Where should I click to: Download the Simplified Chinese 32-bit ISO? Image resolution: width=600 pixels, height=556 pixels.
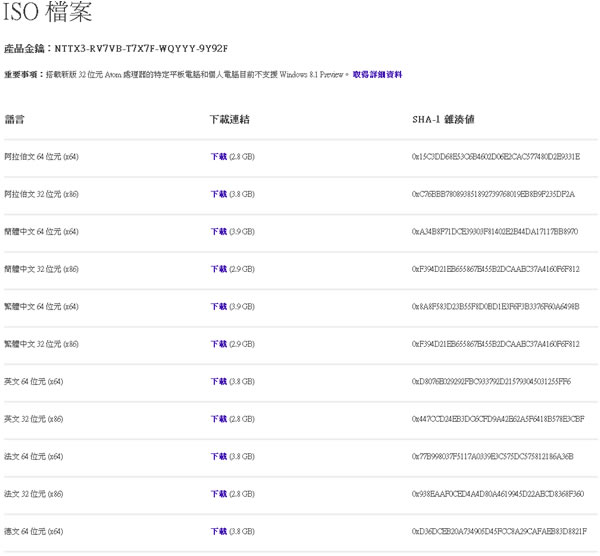pos(218,269)
